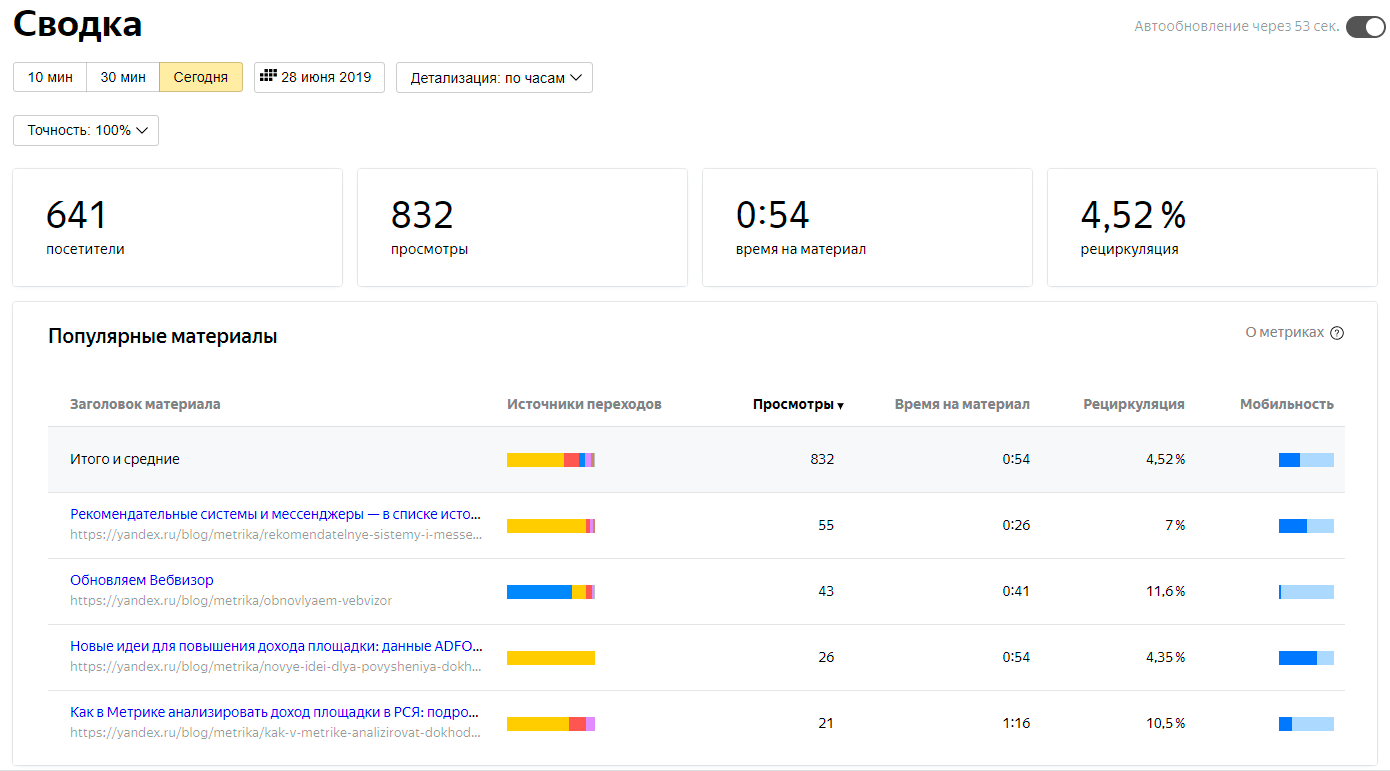1390x771 pixels.
Task: Click Заголовок материала column header
Action: click(x=145, y=404)
